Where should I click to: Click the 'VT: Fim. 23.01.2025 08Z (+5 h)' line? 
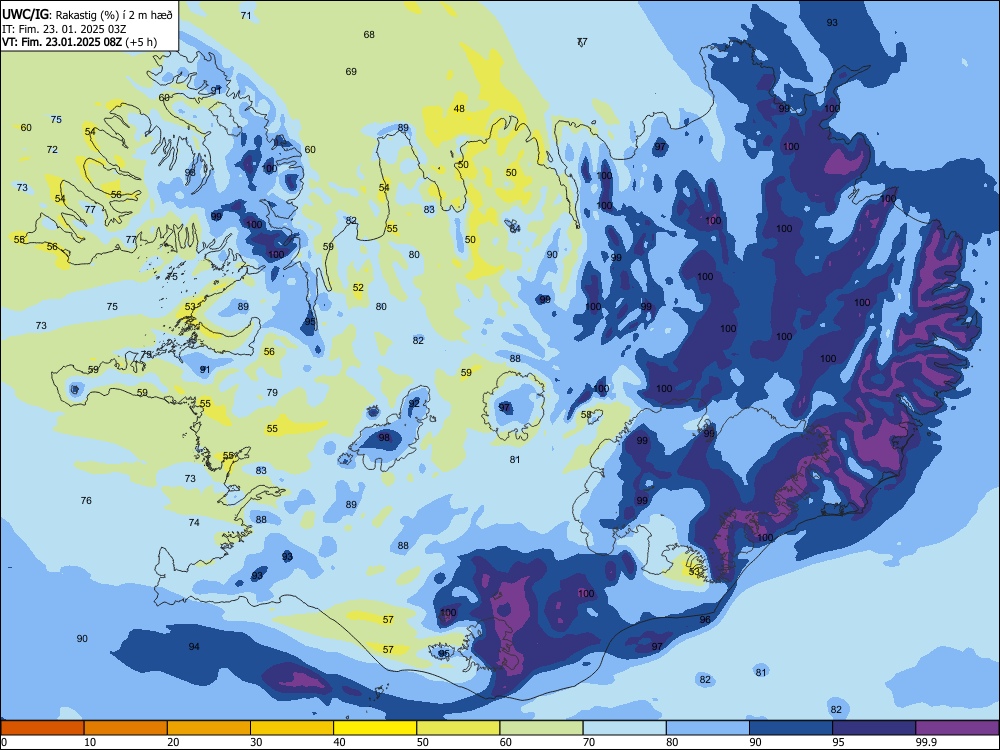click(80, 42)
